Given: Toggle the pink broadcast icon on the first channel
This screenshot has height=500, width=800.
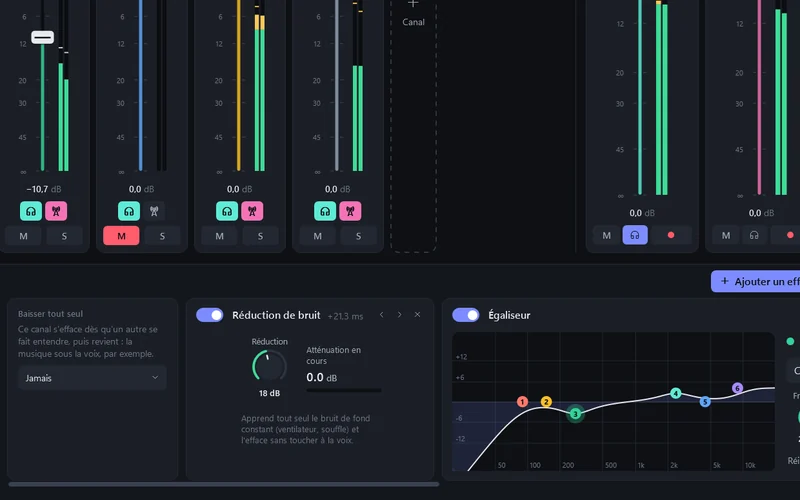Looking at the screenshot, I should pyautogui.click(x=56, y=211).
